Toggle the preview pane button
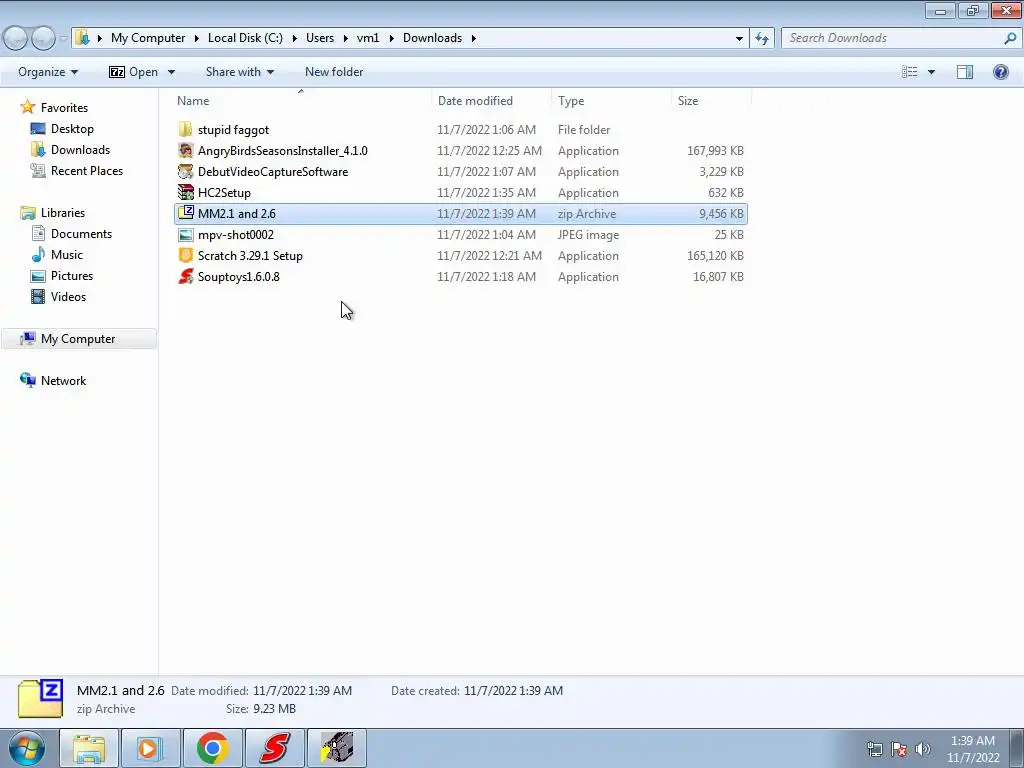Image resolution: width=1024 pixels, height=768 pixels. (x=965, y=72)
